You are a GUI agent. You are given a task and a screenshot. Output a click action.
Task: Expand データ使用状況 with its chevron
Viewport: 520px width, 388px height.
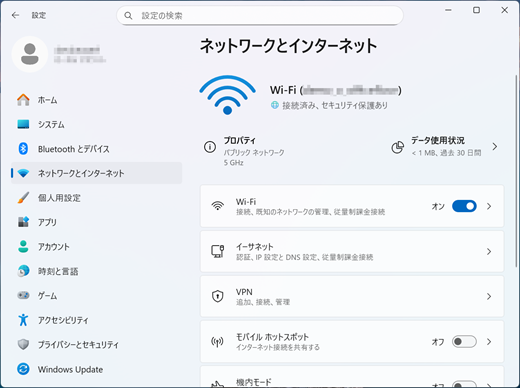pyautogui.click(x=495, y=147)
